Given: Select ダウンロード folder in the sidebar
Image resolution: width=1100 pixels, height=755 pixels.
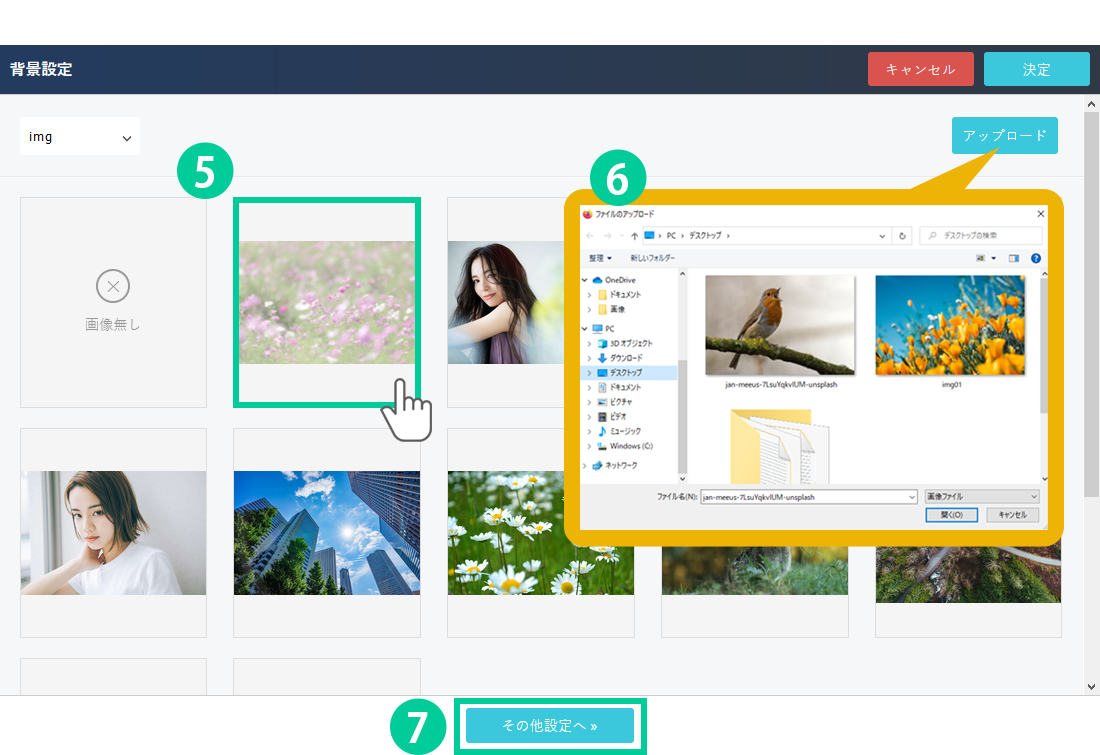Looking at the screenshot, I should click(x=626, y=358).
